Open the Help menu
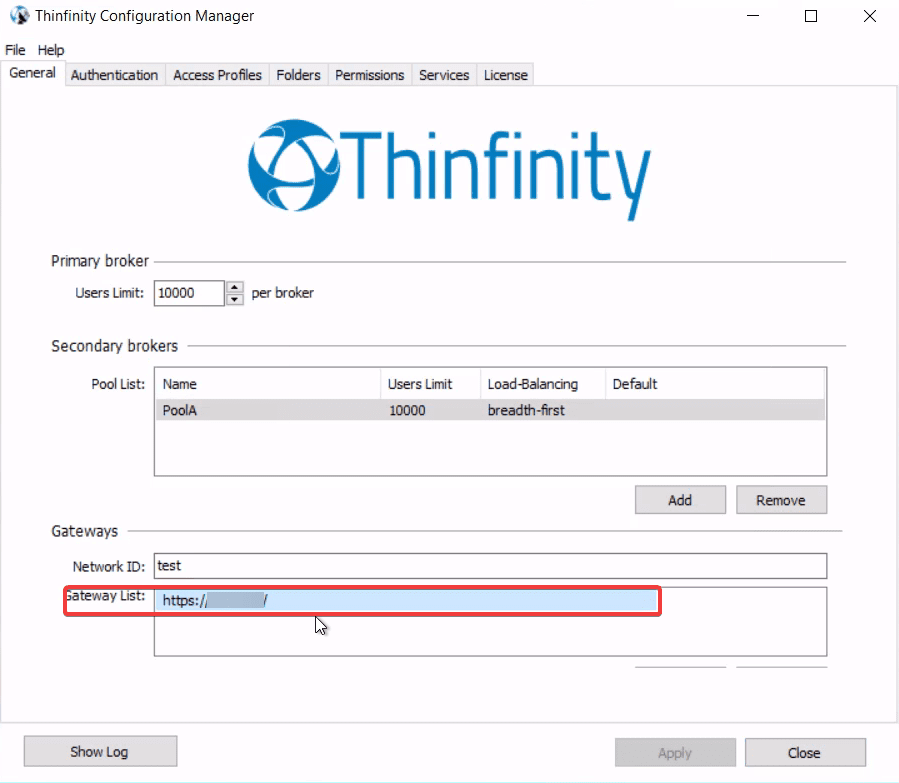The height and width of the screenshot is (783, 899). click(x=50, y=49)
